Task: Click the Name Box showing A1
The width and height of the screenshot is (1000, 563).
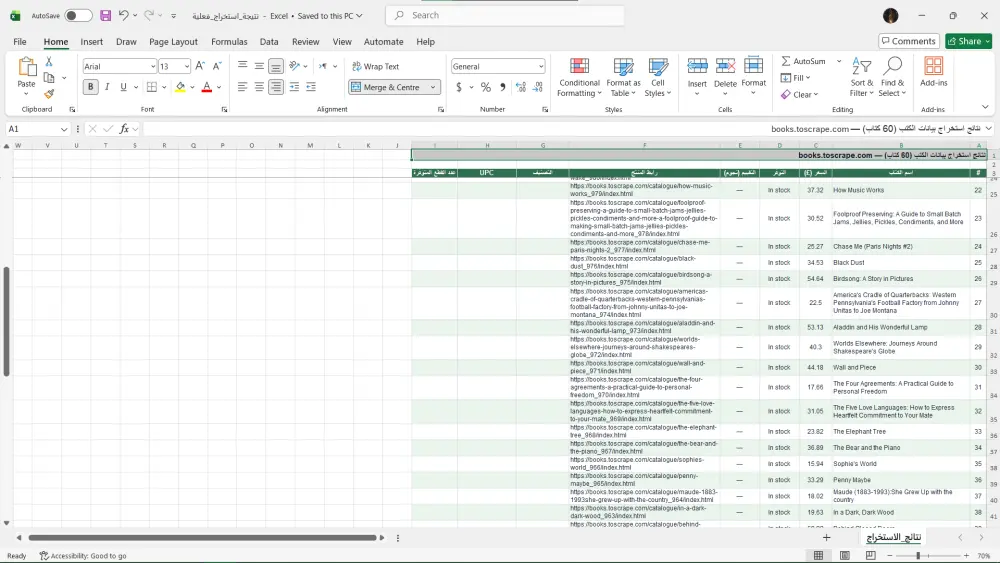Action: [x=37, y=129]
